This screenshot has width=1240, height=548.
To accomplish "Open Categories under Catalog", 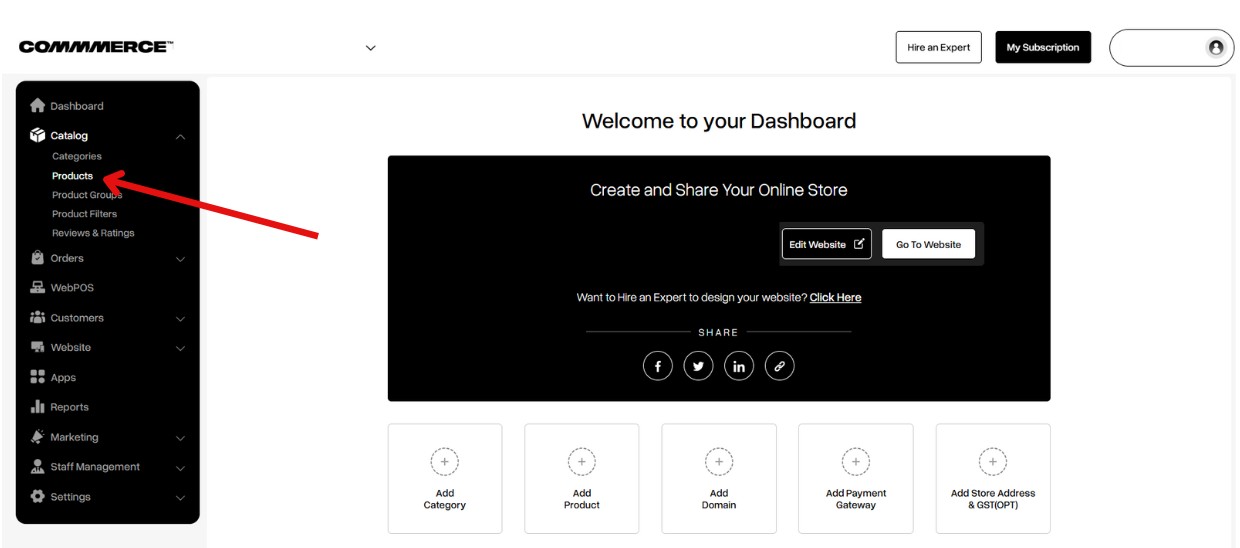I will (77, 156).
